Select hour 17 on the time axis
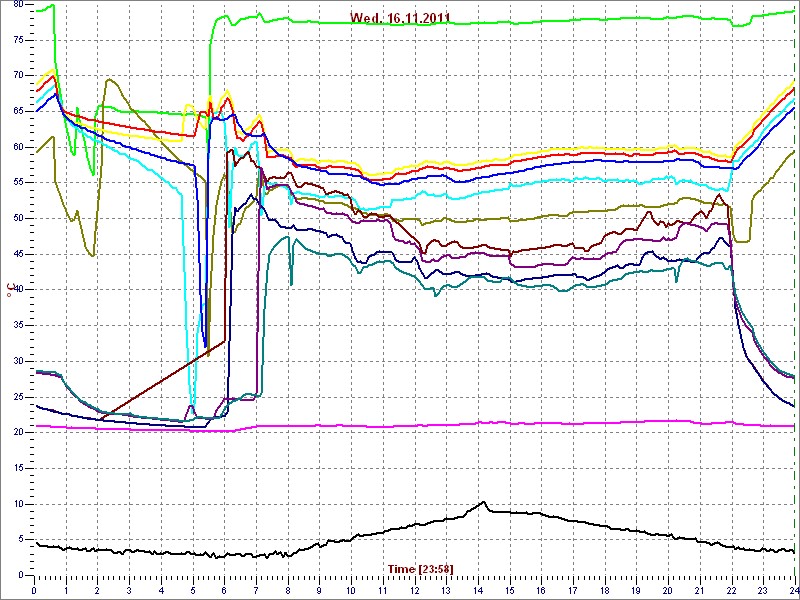This screenshot has height=600, width=800. 573,589
